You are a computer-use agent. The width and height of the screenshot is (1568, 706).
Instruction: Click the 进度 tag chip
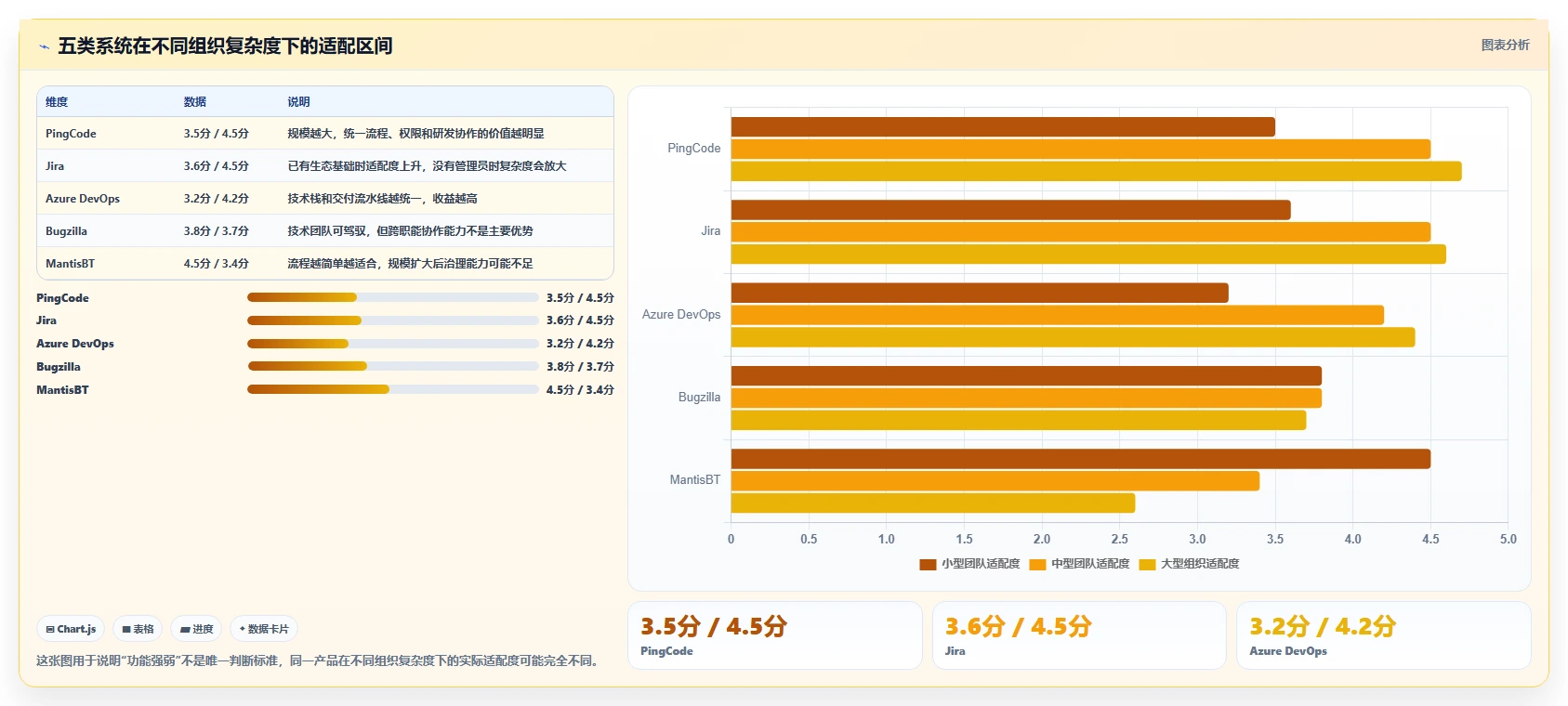coord(196,629)
